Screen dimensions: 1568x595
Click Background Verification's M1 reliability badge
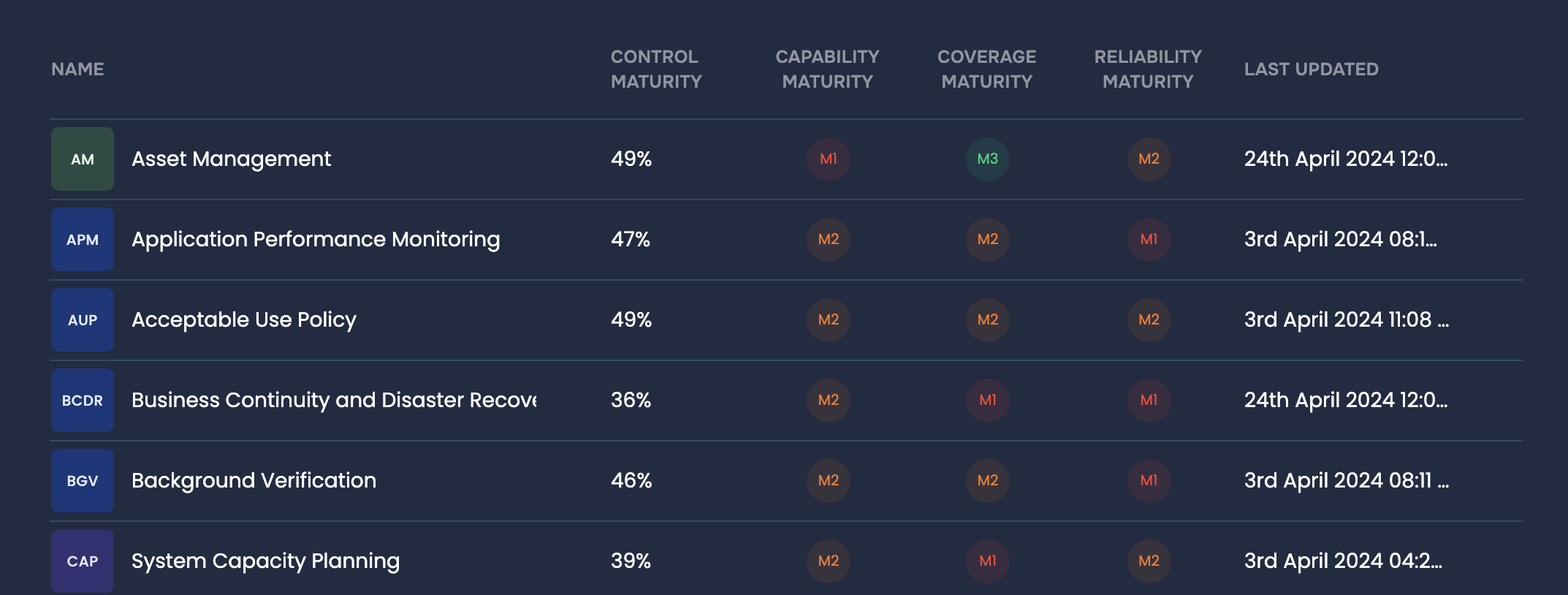(x=1149, y=481)
